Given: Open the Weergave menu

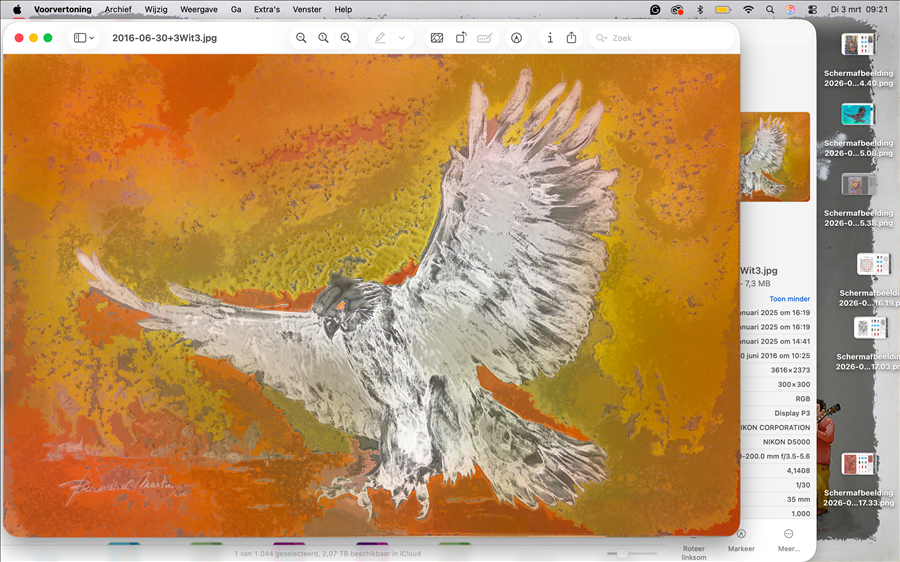Looking at the screenshot, I should 198,9.
